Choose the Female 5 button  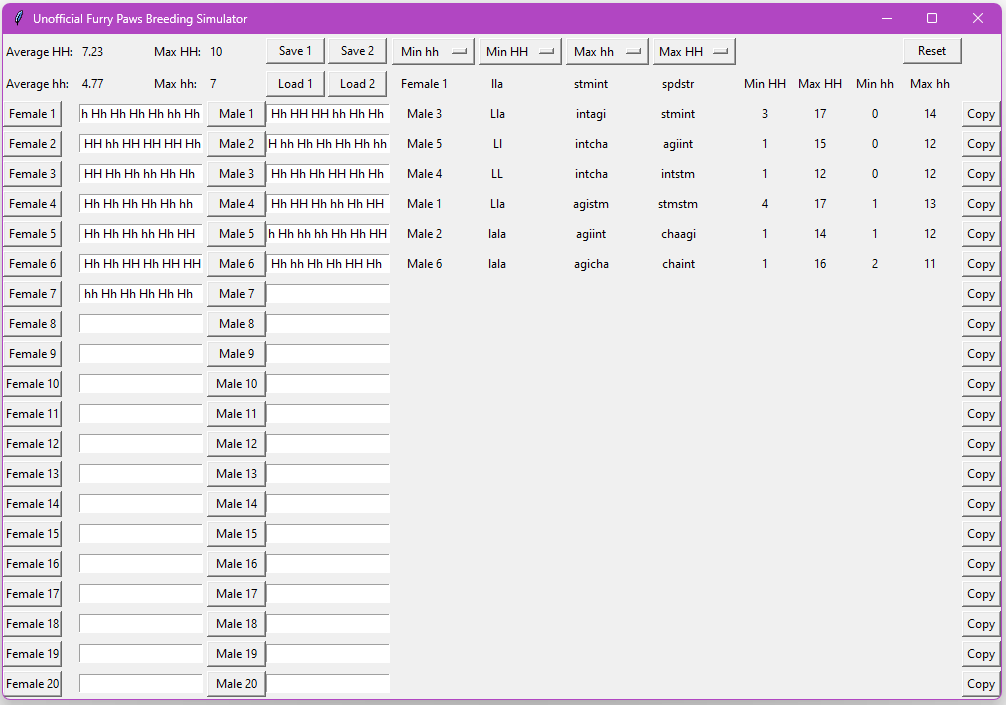33,234
